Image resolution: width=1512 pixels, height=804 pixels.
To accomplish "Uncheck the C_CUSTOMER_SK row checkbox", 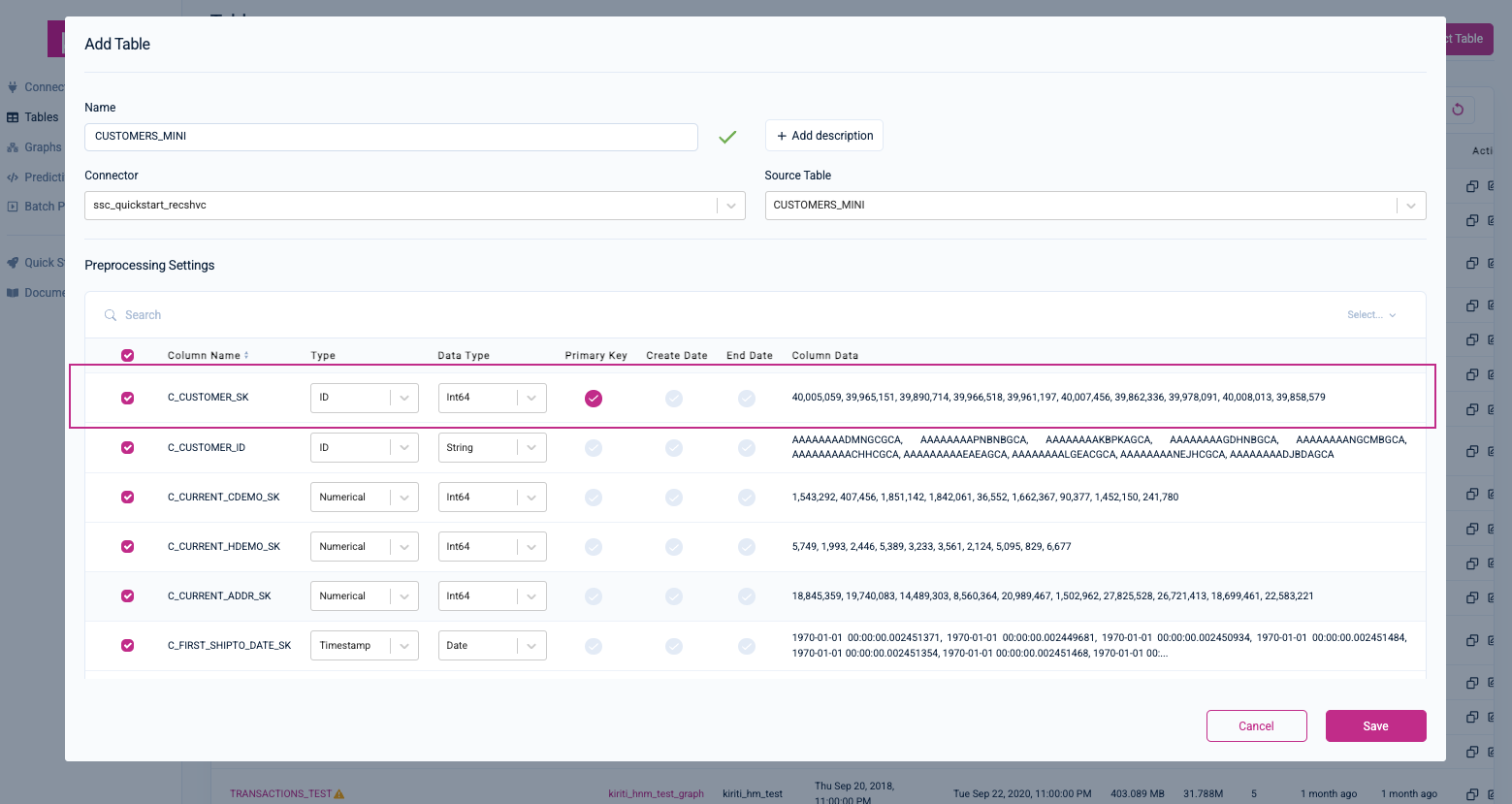I will point(127,398).
